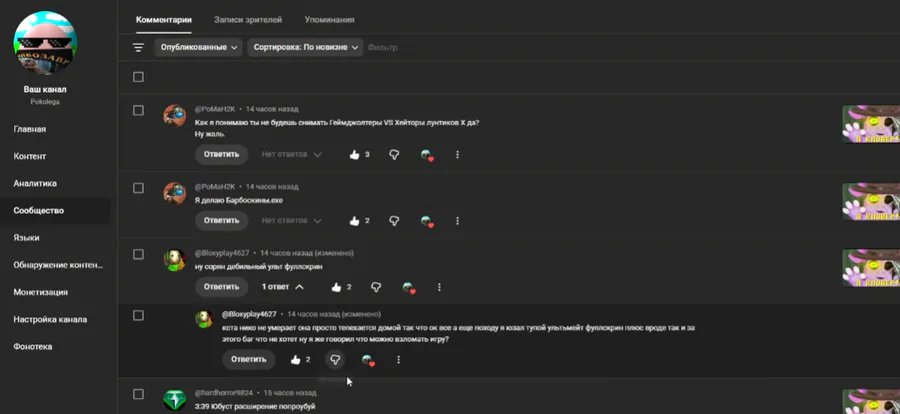900x414 pixels.
Task: Collapse the '1 ответ' replies thread
Action: (282, 287)
